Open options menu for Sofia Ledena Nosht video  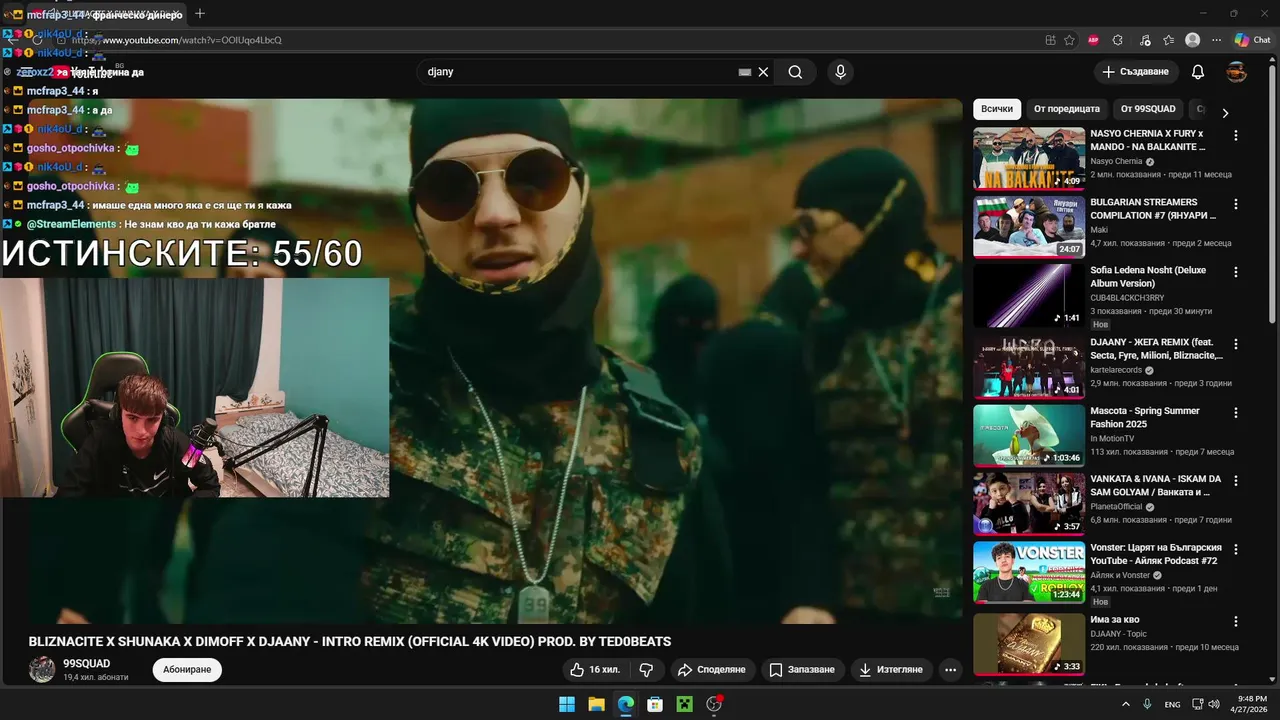point(1236,272)
